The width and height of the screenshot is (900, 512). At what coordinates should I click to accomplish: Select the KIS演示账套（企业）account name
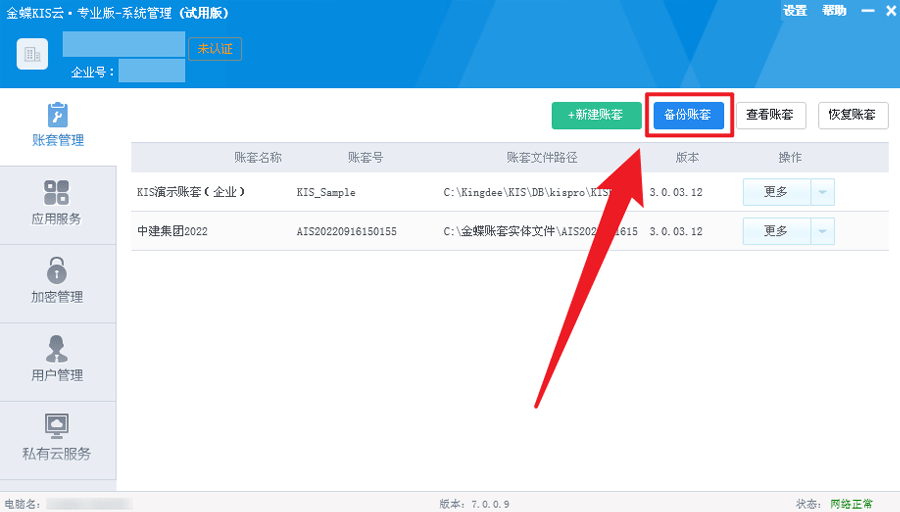point(191,192)
